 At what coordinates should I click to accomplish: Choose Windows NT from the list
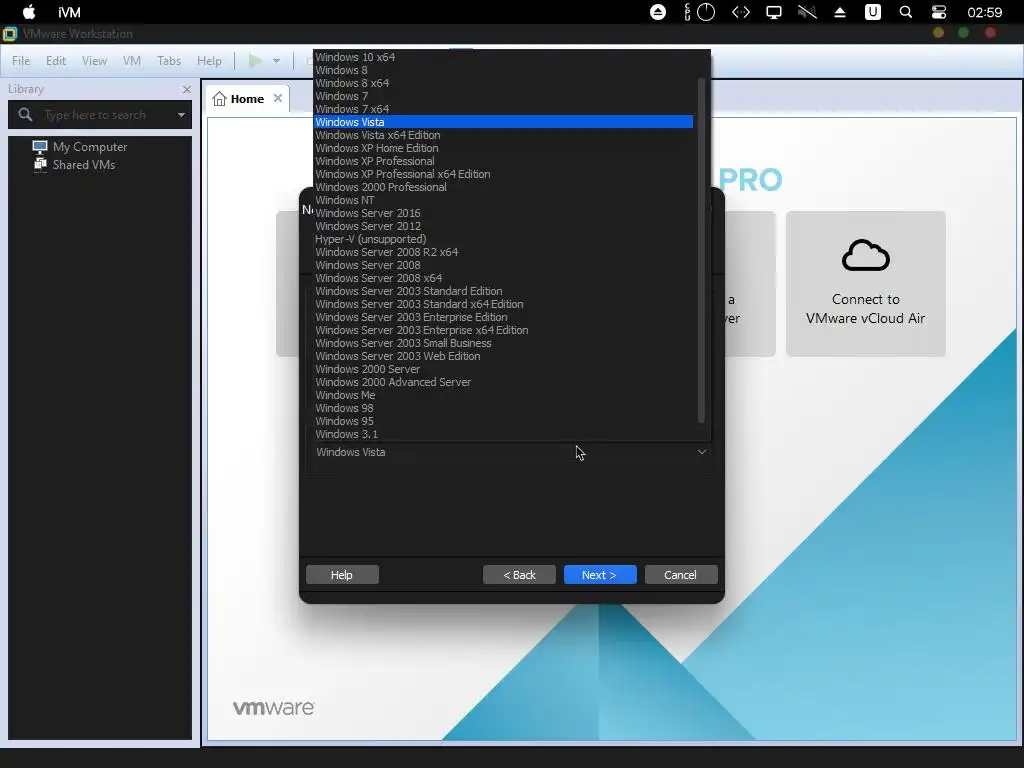(x=504, y=200)
